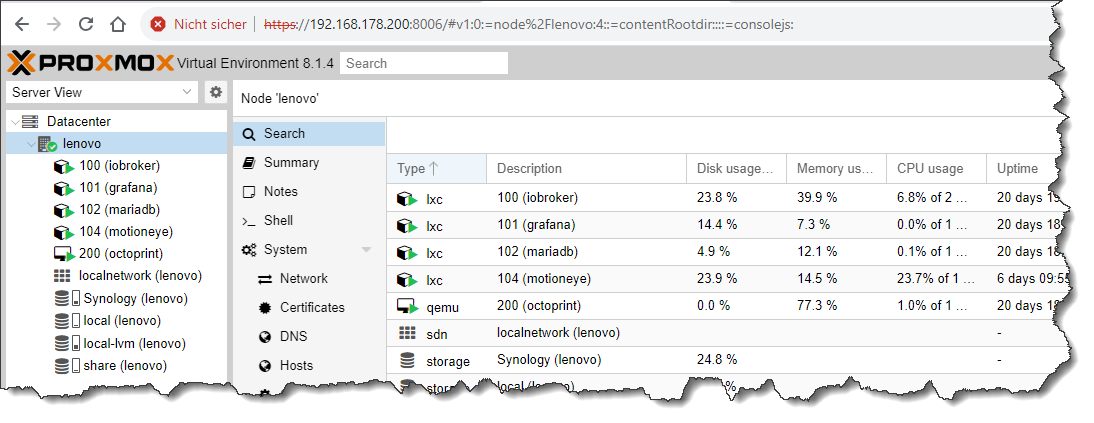
Task: Open the Notes menu item
Action: pyautogui.click(x=309, y=191)
